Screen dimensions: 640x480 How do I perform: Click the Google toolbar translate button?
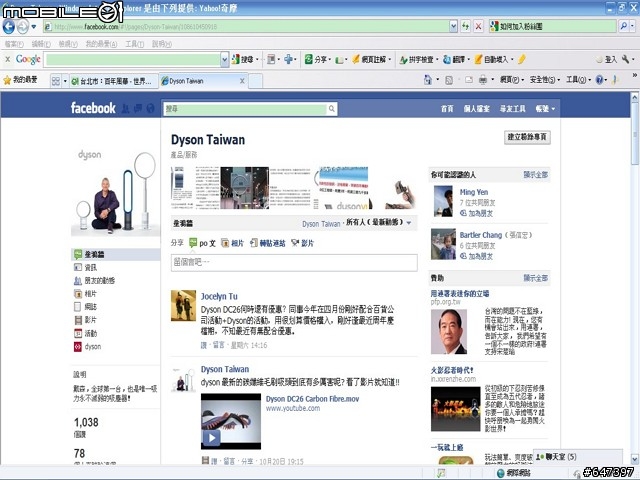click(x=456, y=60)
